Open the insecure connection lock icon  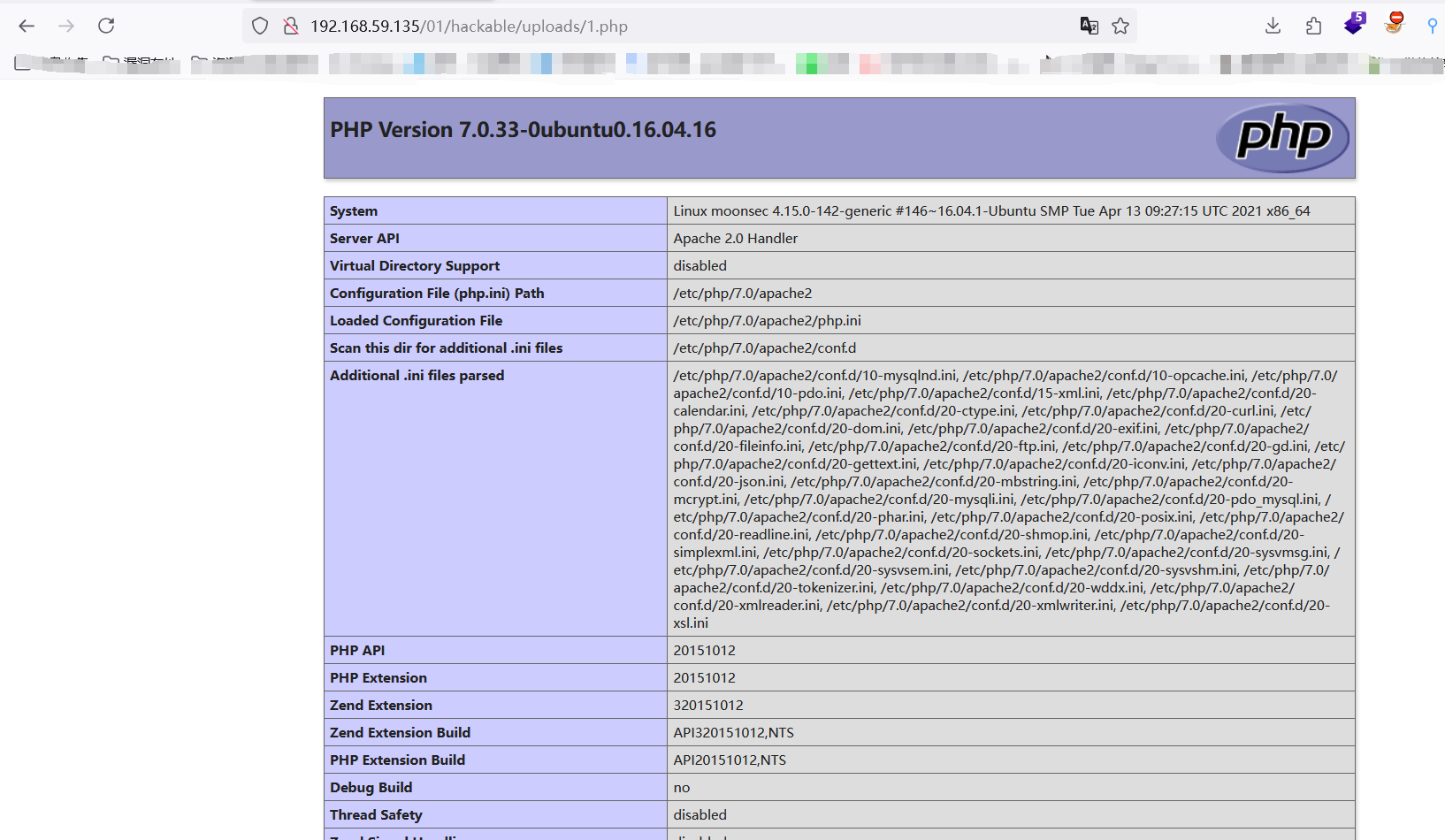click(290, 26)
